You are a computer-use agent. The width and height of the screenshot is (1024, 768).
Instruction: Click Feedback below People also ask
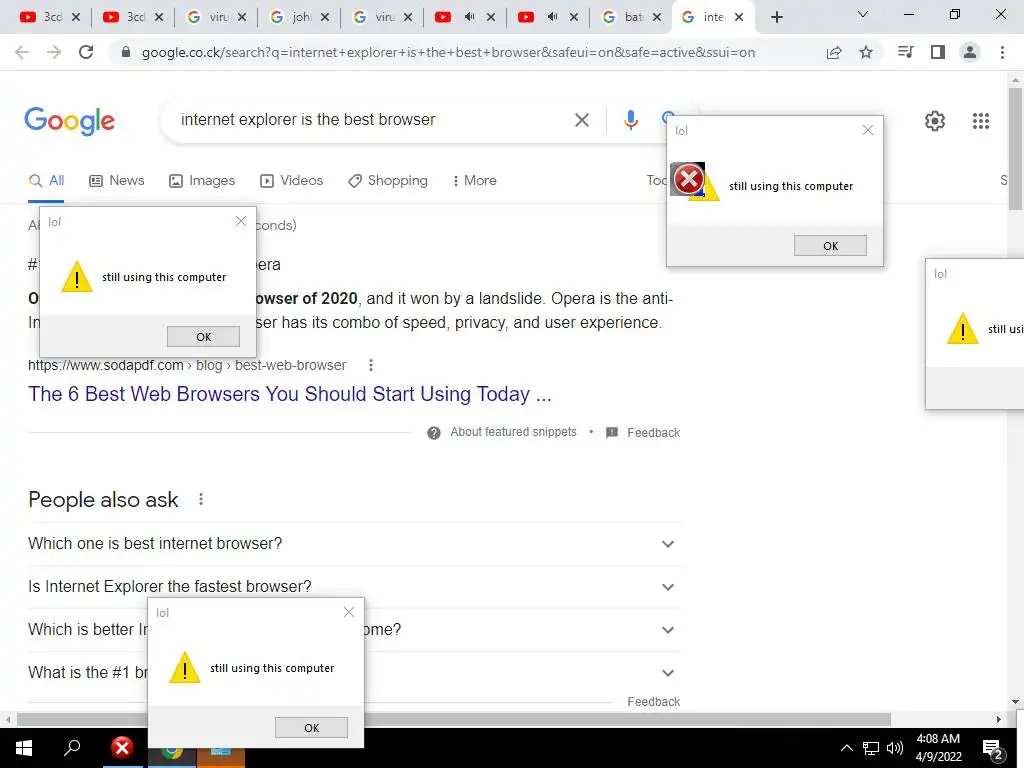click(653, 702)
